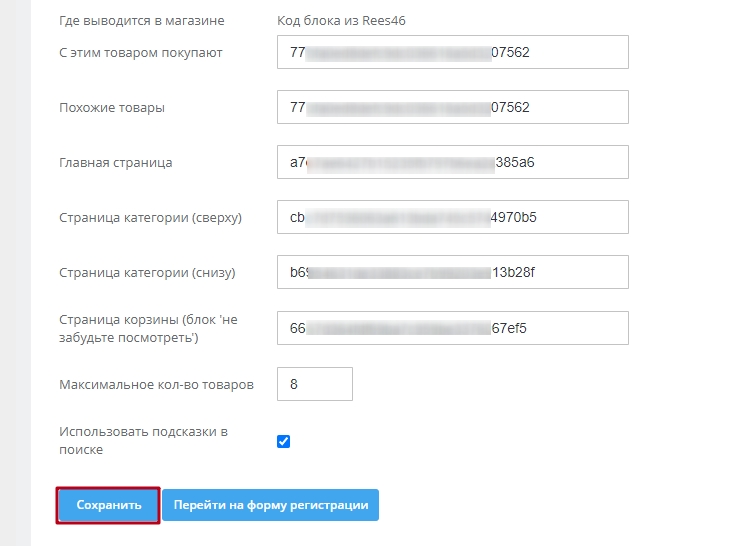
Task: Focus the 'Похожие товары' block code input
Action: point(452,107)
